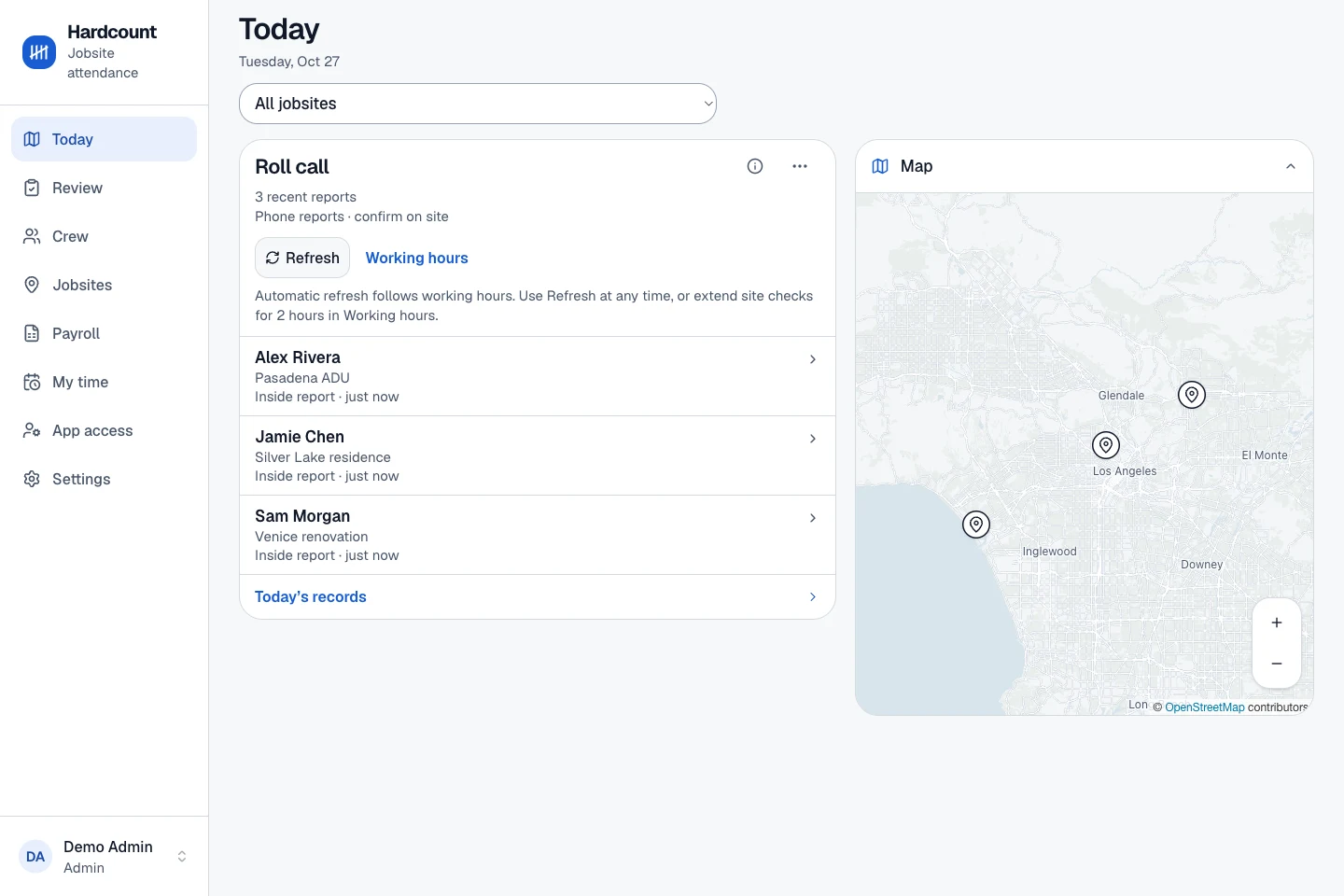
Task: Click the Settings gear icon
Action: pos(32,479)
